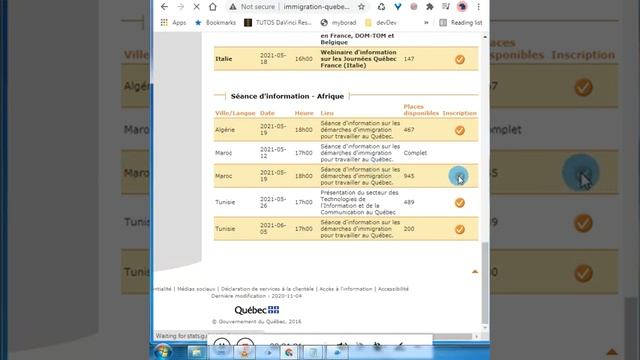Select the 200 places cell for Tunisie
This screenshot has width=640, height=360.
coord(409,229)
